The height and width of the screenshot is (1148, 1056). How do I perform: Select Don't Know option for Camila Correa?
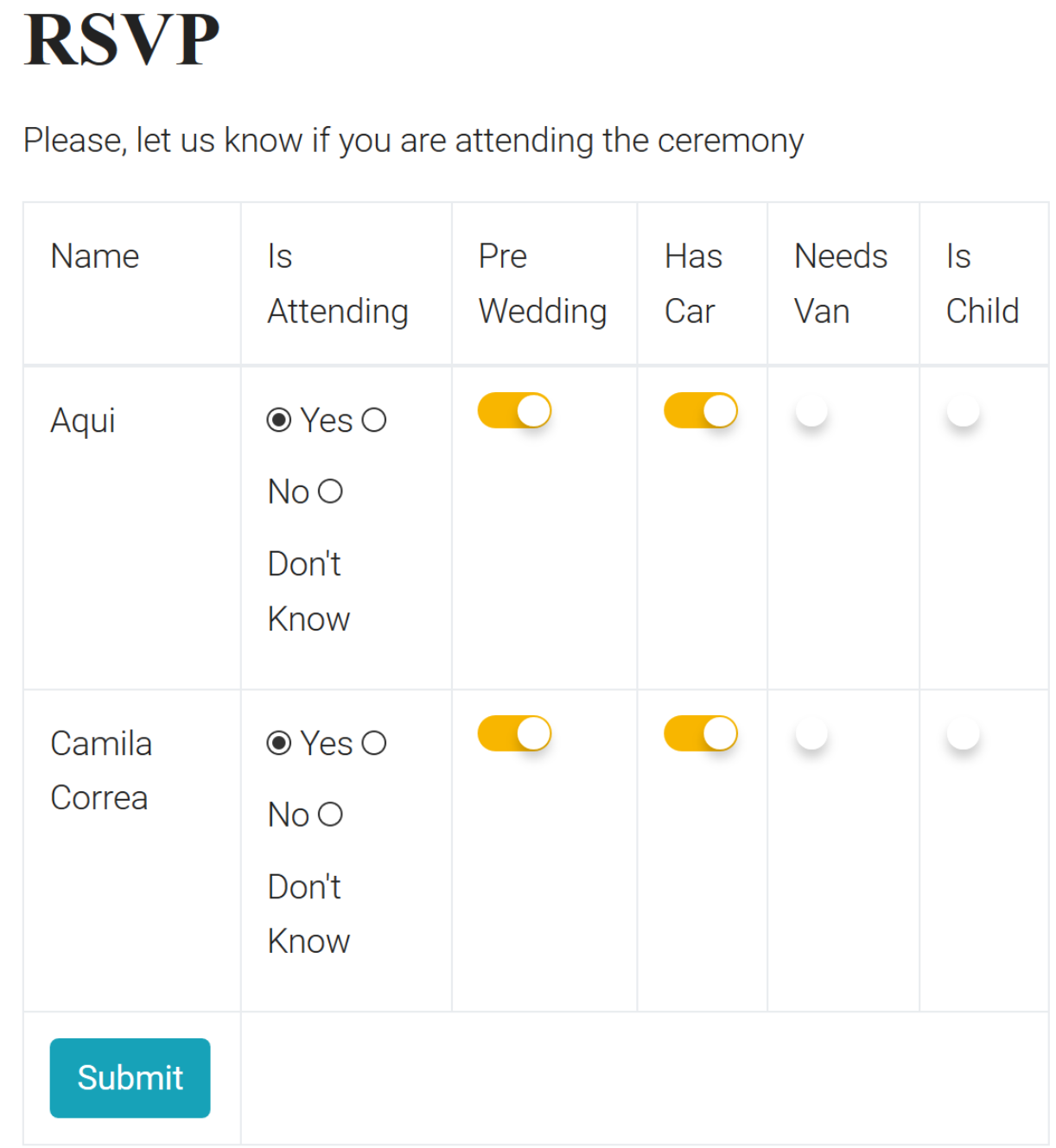pyautogui.click(x=331, y=813)
